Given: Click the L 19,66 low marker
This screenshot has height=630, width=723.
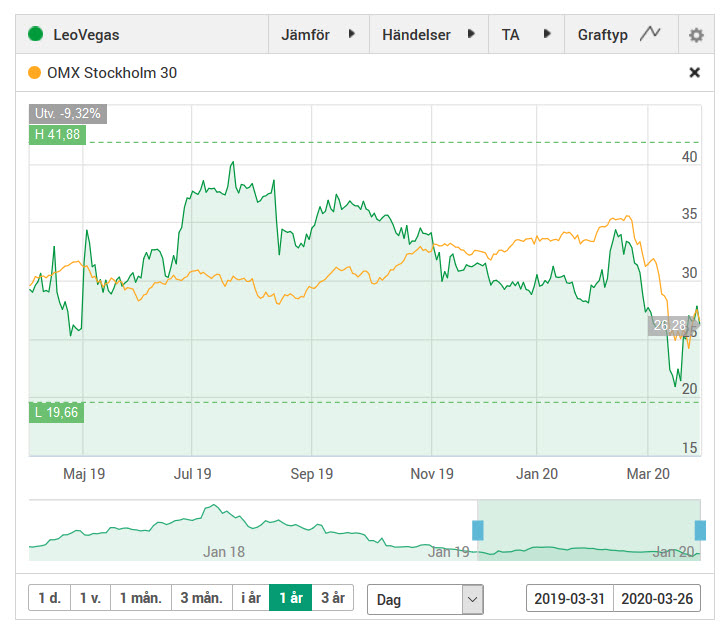Looking at the screenshot, I should pyautogui.click(x=56, y=412).
